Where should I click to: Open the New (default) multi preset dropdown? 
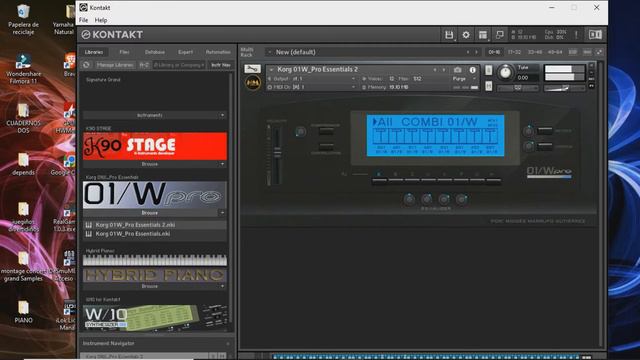269,52
